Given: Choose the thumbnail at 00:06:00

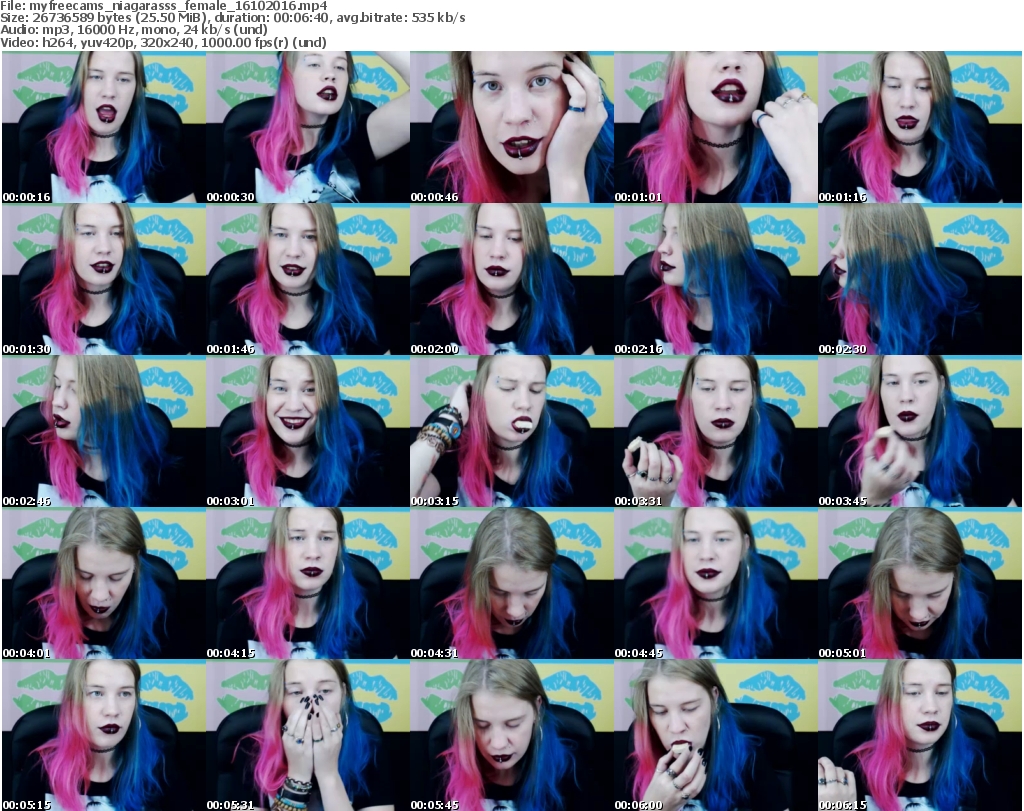Looking at the screenshot, I should 715,735.
